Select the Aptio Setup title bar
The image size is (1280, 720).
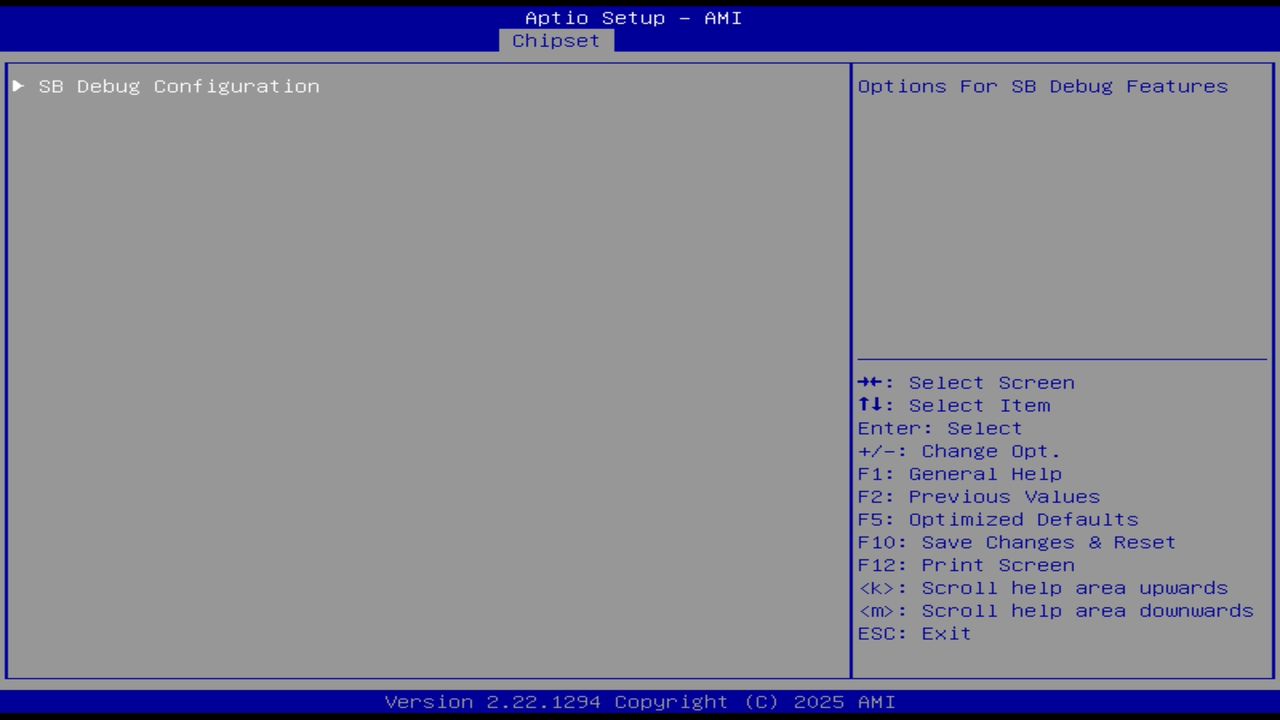[x=633, y=17]
